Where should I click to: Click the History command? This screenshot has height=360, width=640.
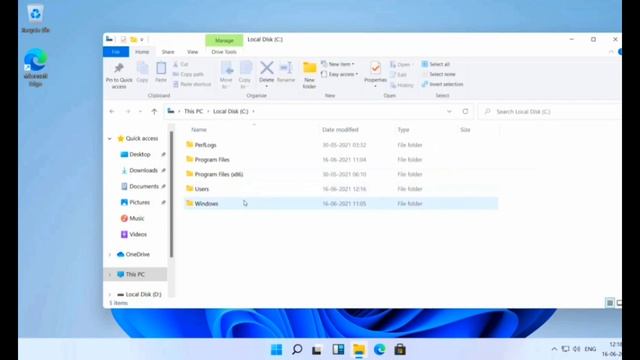click(x=402, y=85)
